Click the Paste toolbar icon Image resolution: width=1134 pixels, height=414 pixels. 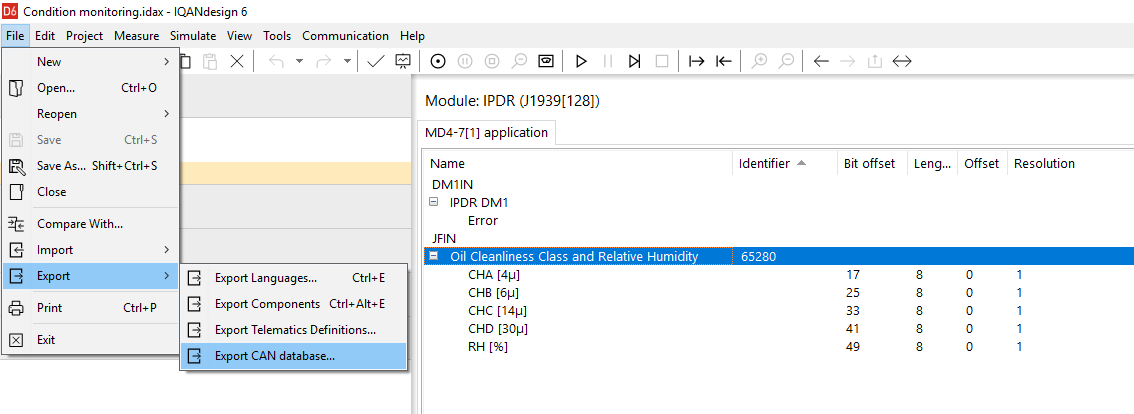point(210,62)
